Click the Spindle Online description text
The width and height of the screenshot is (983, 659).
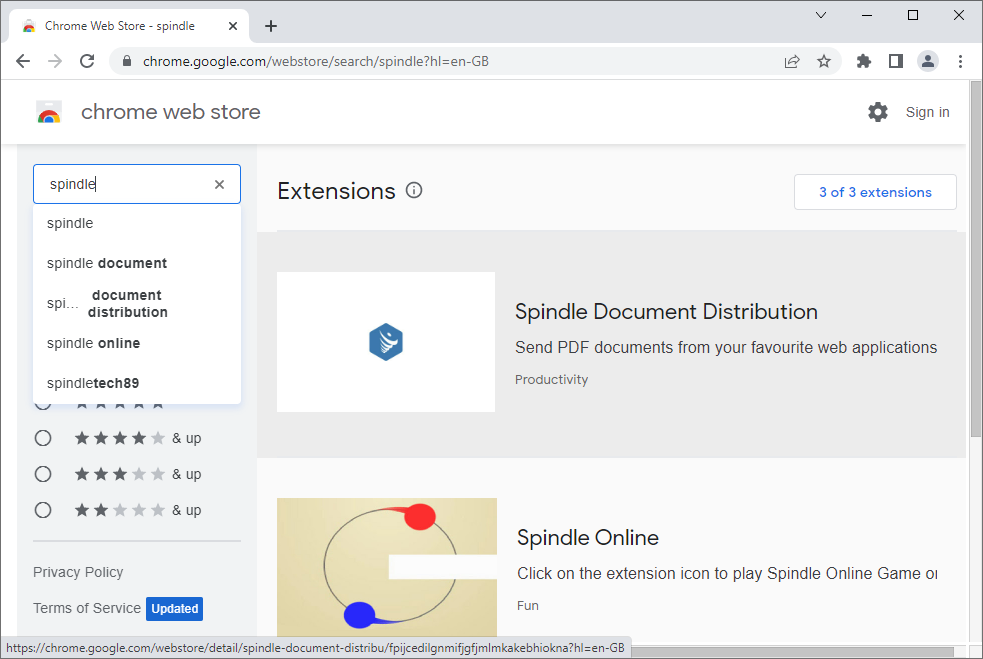tap(727, 574)
